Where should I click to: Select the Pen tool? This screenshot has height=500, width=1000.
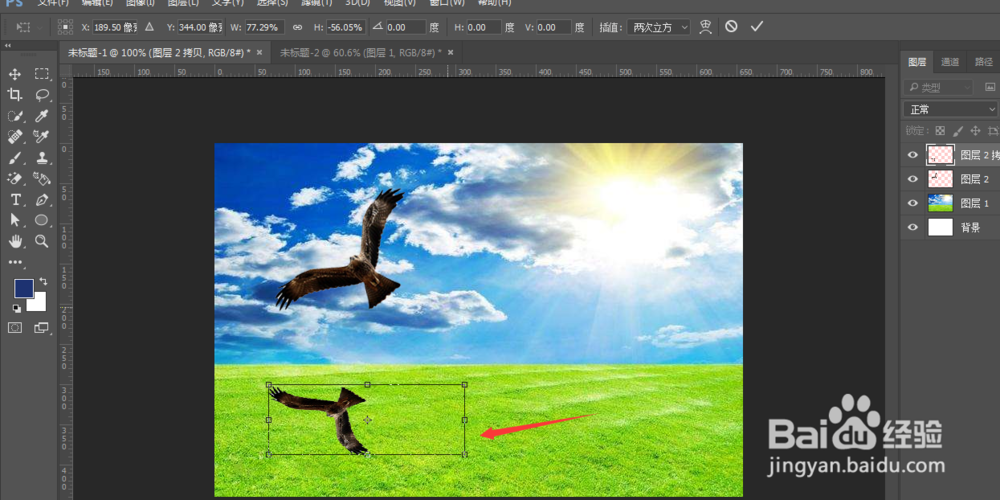[42, 200]
